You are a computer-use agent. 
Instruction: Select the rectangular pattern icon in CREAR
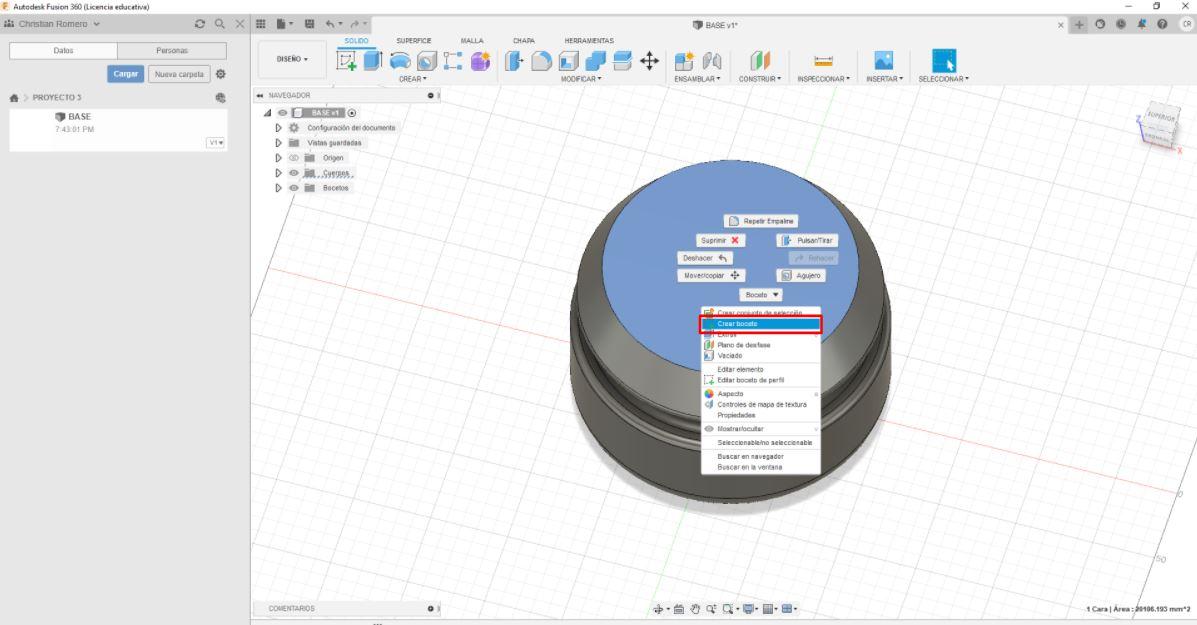coord(453,61)
